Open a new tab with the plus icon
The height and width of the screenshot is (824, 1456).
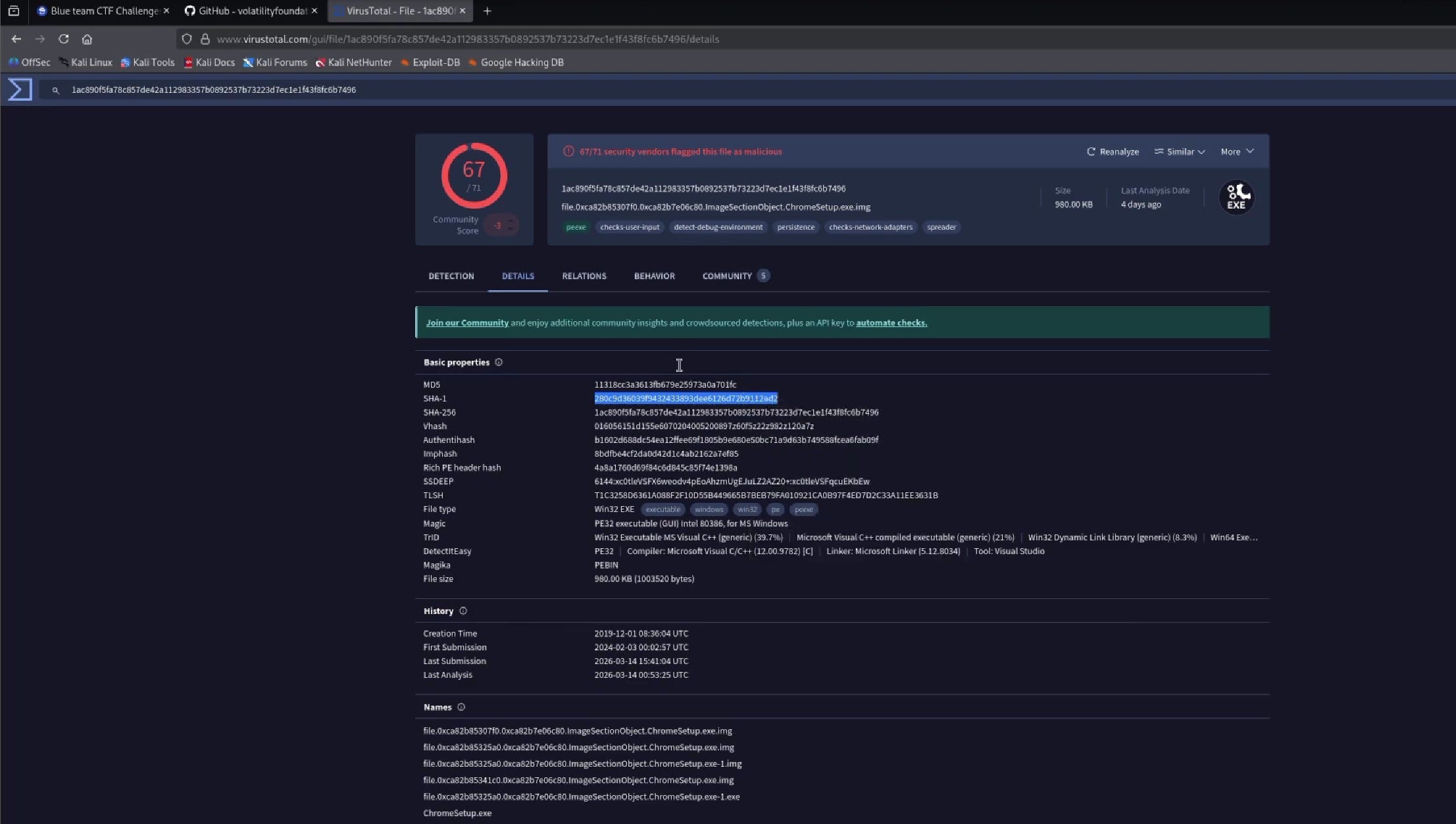tap(487, 11)
